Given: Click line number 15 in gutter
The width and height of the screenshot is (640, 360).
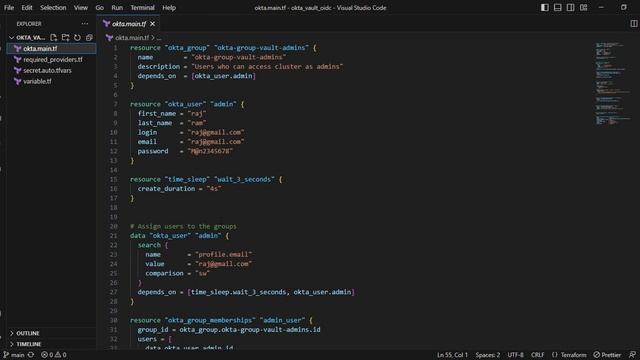Looking at the screenshot, I should pyautogui.click(x=114, y=179).
